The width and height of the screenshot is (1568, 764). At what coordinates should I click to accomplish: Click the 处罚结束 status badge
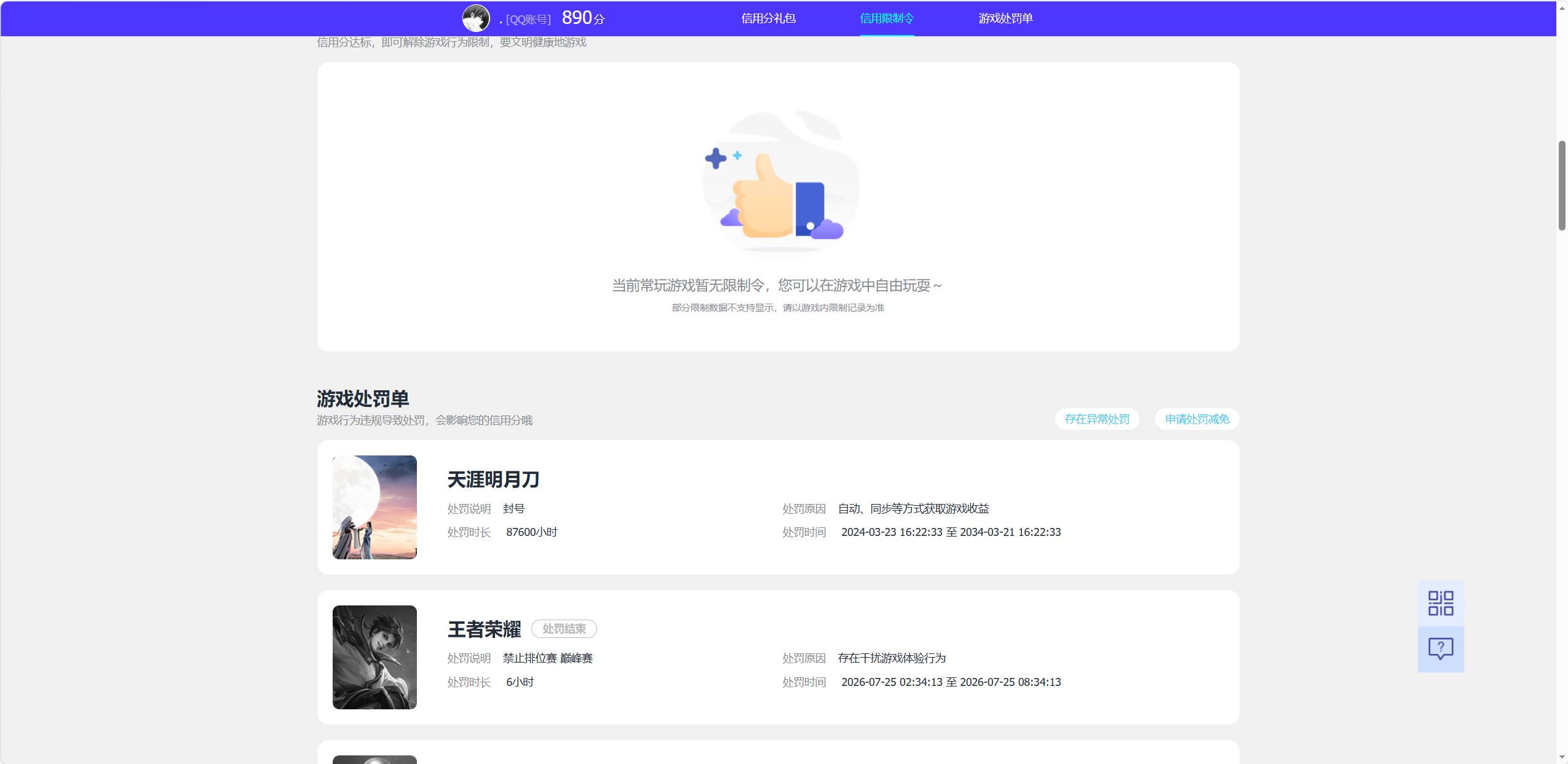(x=564, y=629)
